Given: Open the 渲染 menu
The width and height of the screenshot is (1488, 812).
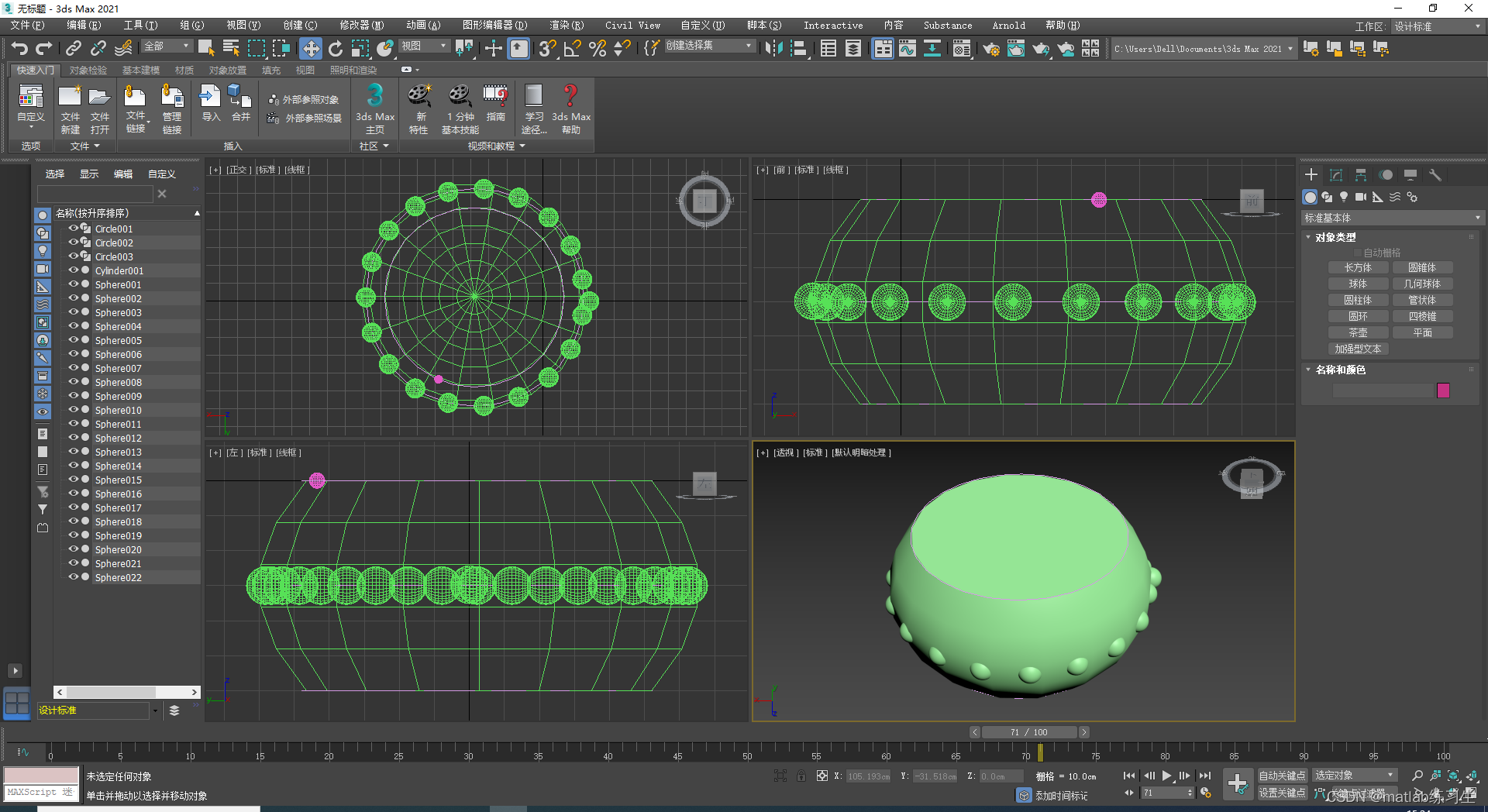Looking at the screenshot, I should (567, 25).
